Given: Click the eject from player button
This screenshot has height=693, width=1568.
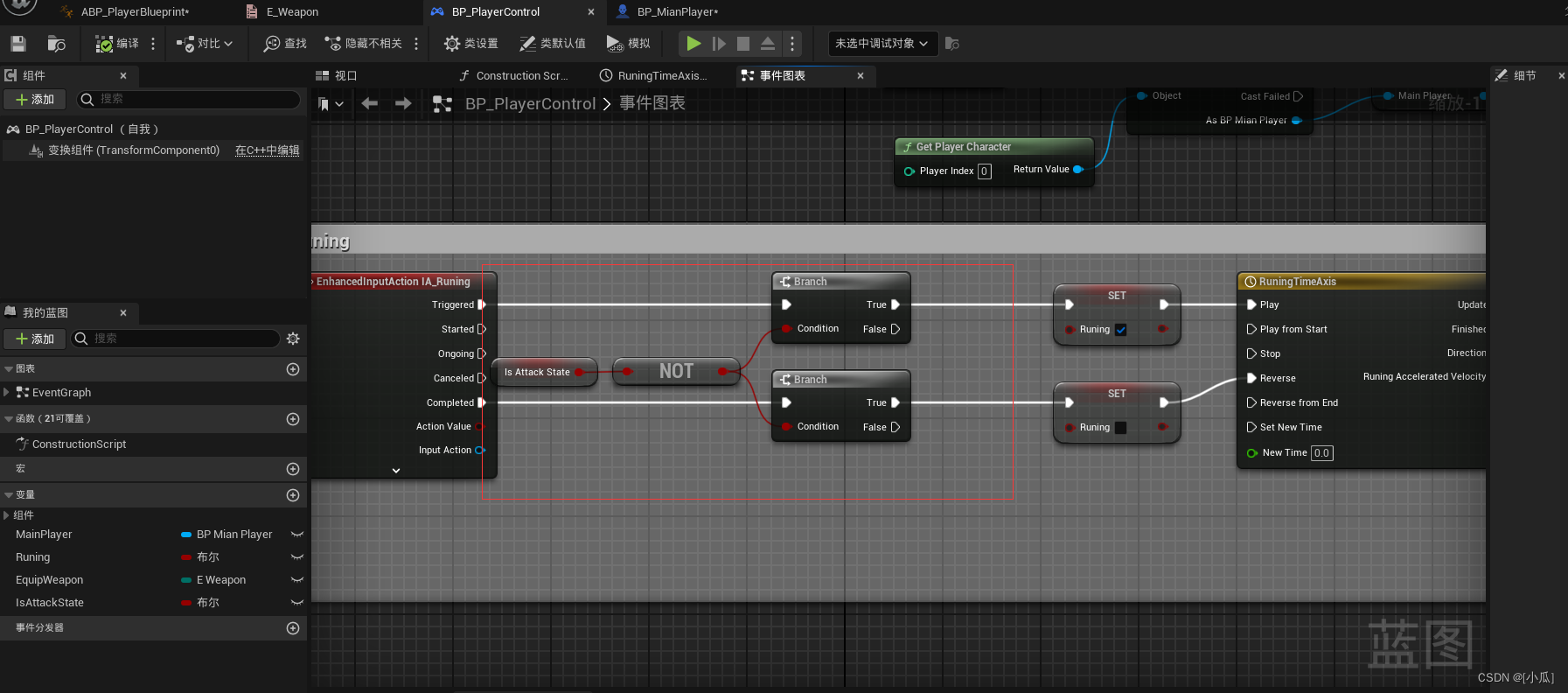Looking at the screenshot, I should [767, 44].
